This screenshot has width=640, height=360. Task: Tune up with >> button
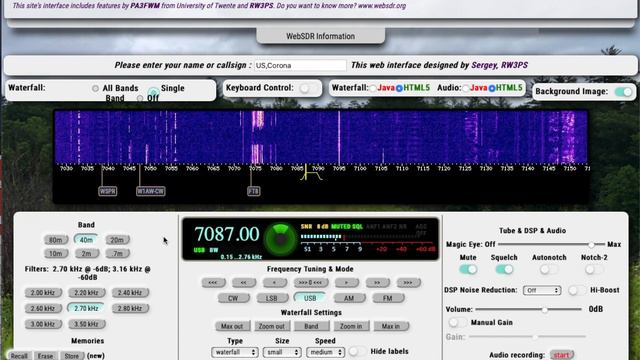pos(377,282)
